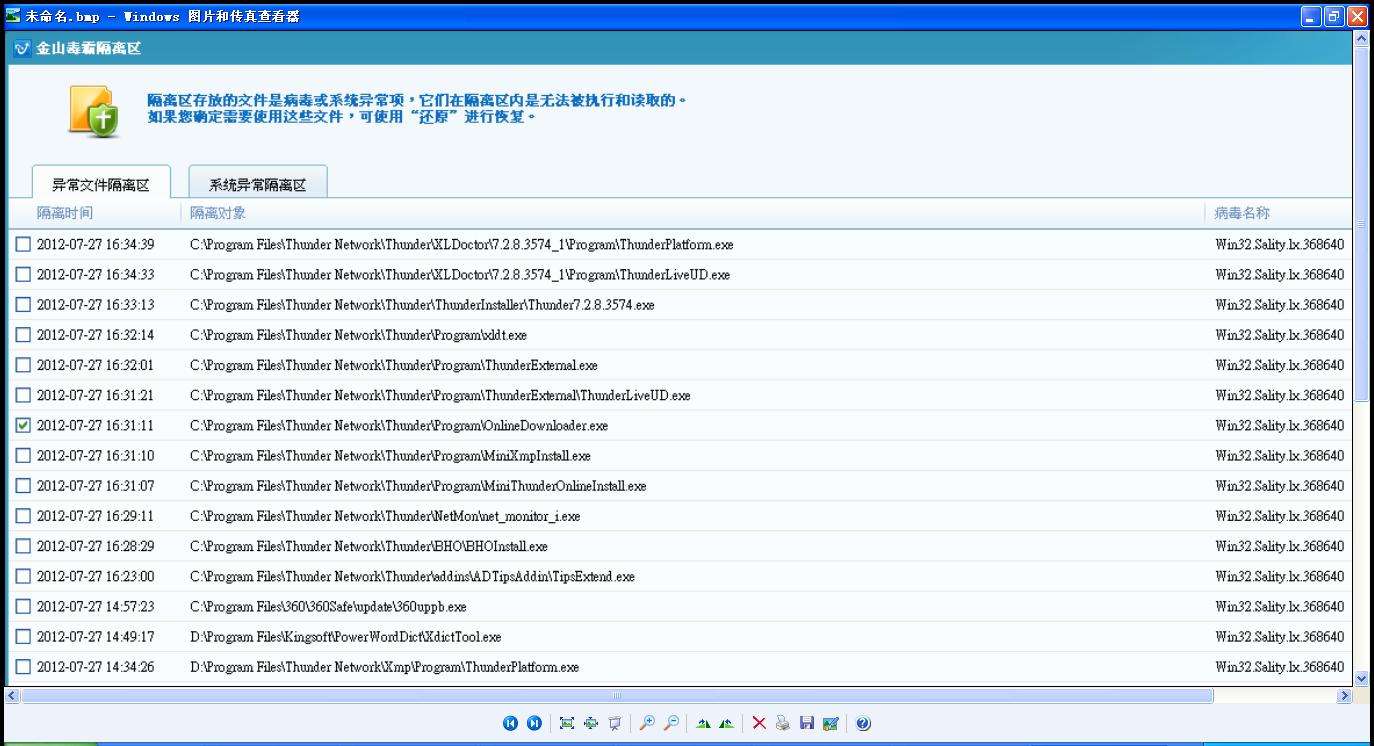The width and height of the screenshot is (1374, 746).
Task: Delete the image with the red X icon
Action: click(759, 723)
